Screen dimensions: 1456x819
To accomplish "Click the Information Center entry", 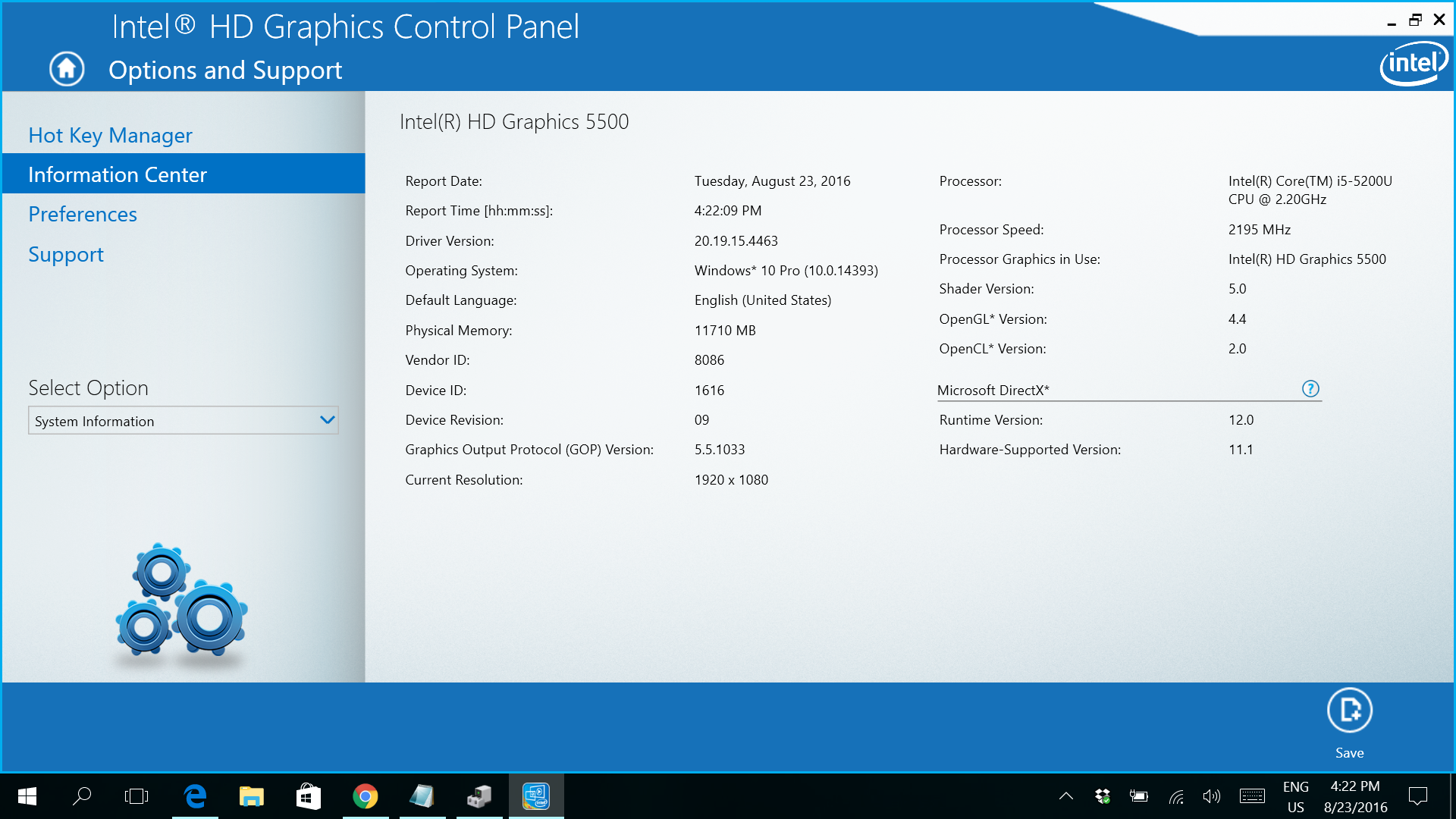I will click(x=118, y=174).
